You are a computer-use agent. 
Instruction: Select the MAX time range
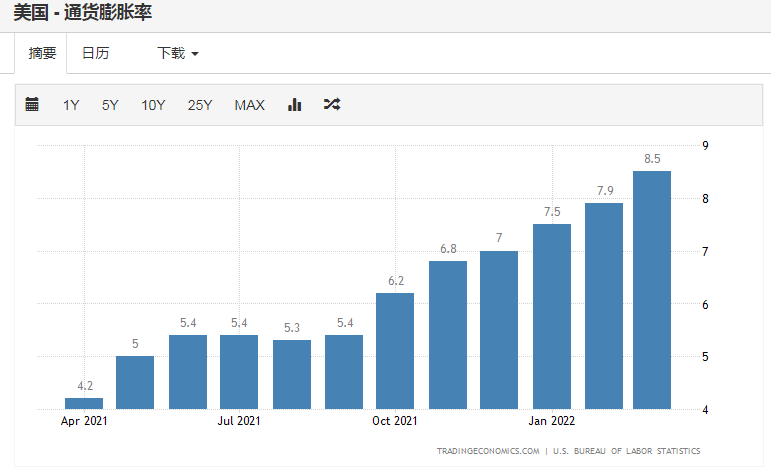[249, 105]
